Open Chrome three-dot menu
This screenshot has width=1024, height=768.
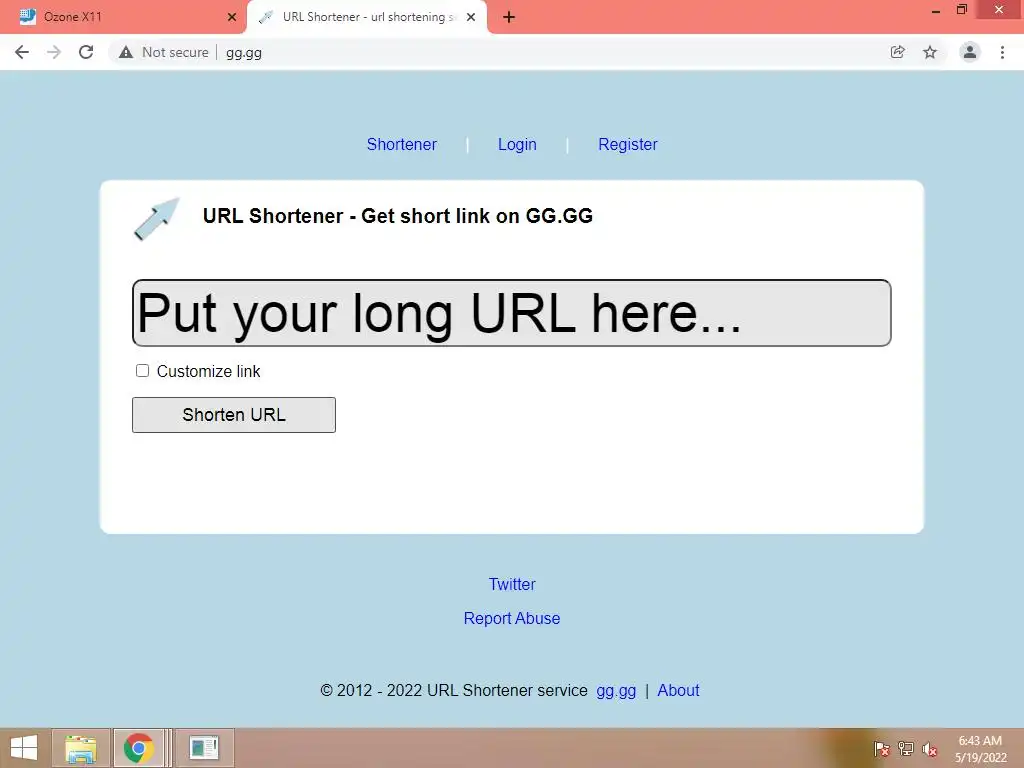pyautogui.click(x=1002, y=52)
